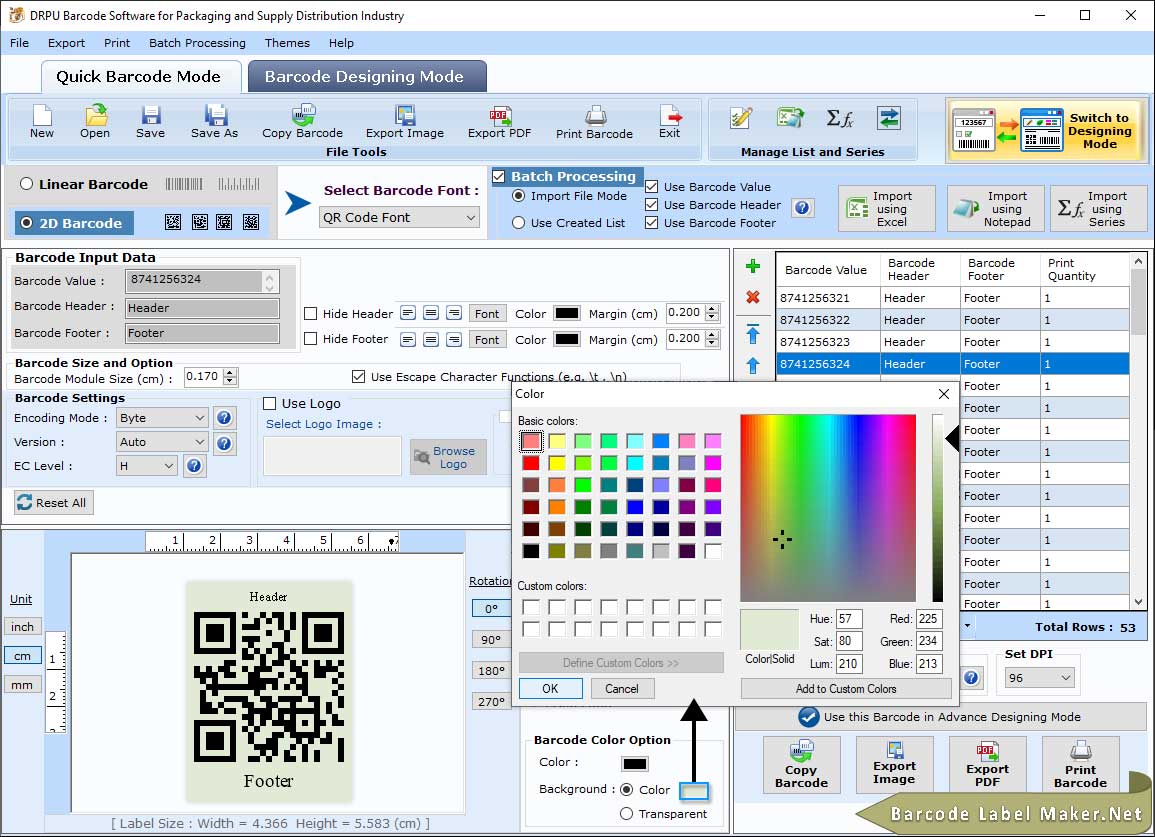Viewport: 1155px width, 837px height.
Task: Click Export PDF in File Tools toolbar
Action: 499,121
